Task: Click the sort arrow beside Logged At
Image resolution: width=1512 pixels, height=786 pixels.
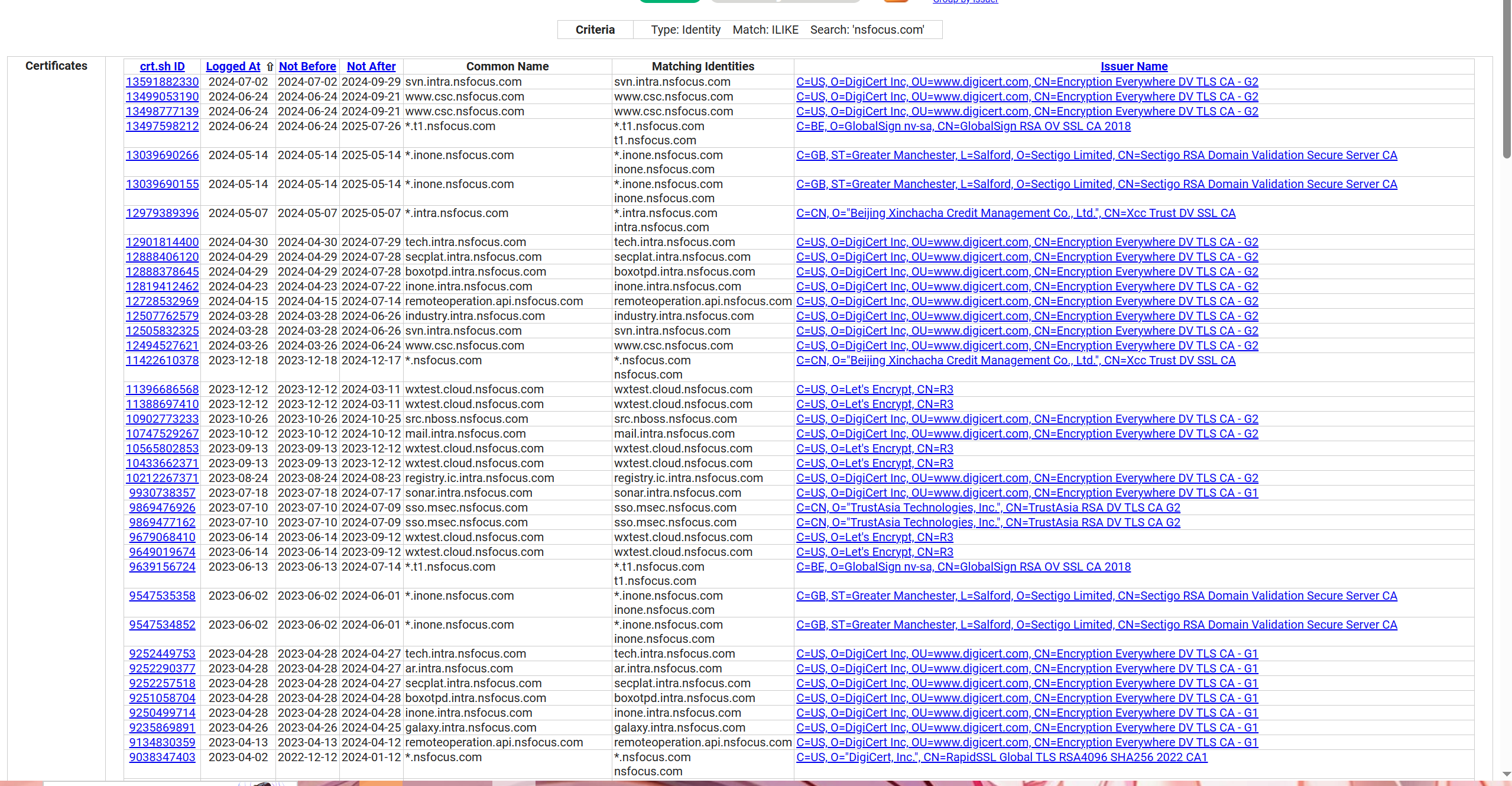Action: [x=270, y=67]
